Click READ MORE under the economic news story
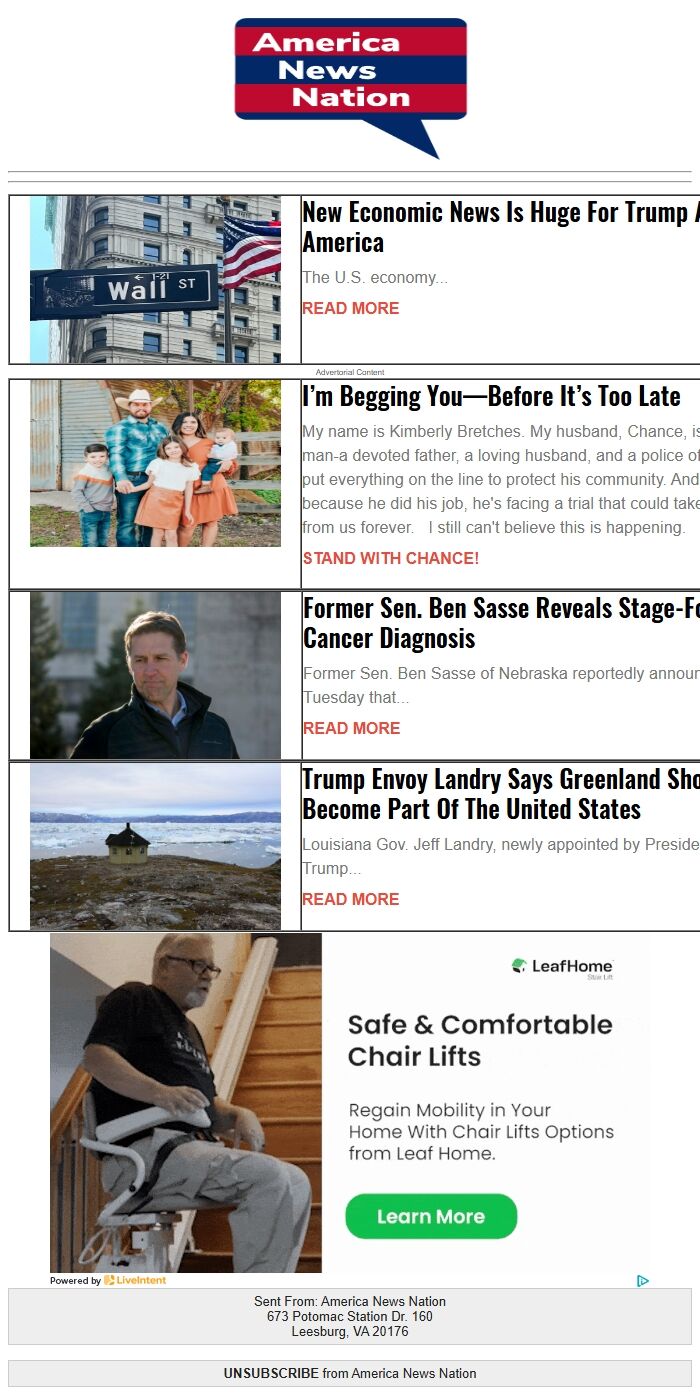700x1396 pixels. (x=351, y=308)
